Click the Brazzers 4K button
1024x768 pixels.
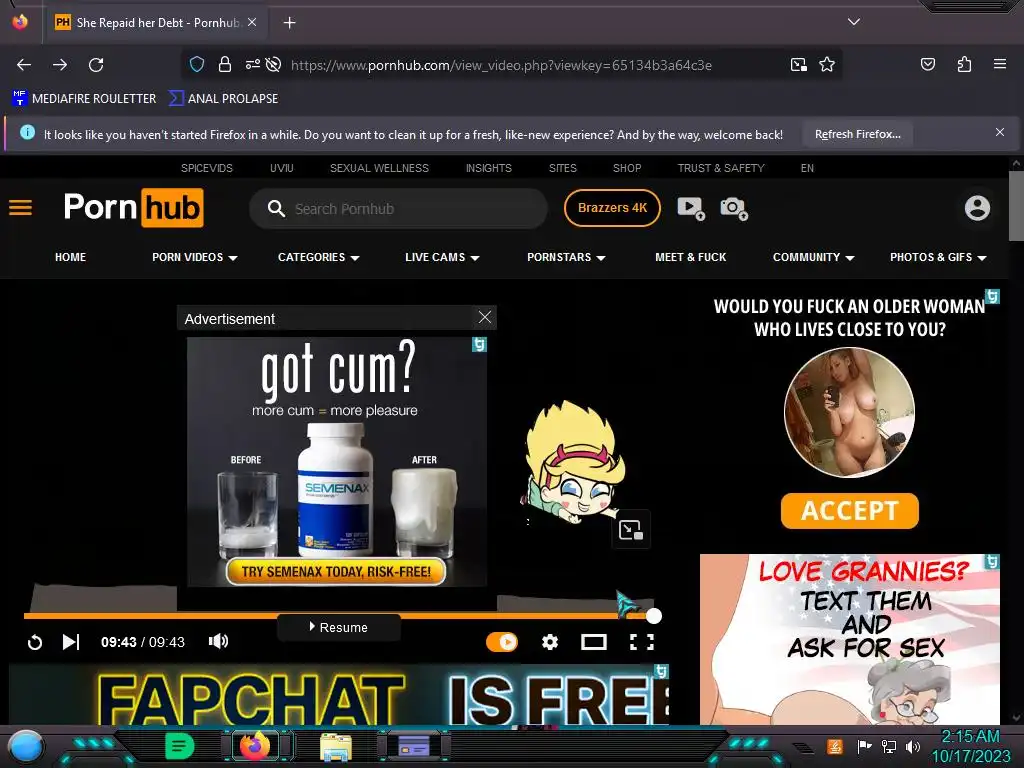click(x=612, y=208)
